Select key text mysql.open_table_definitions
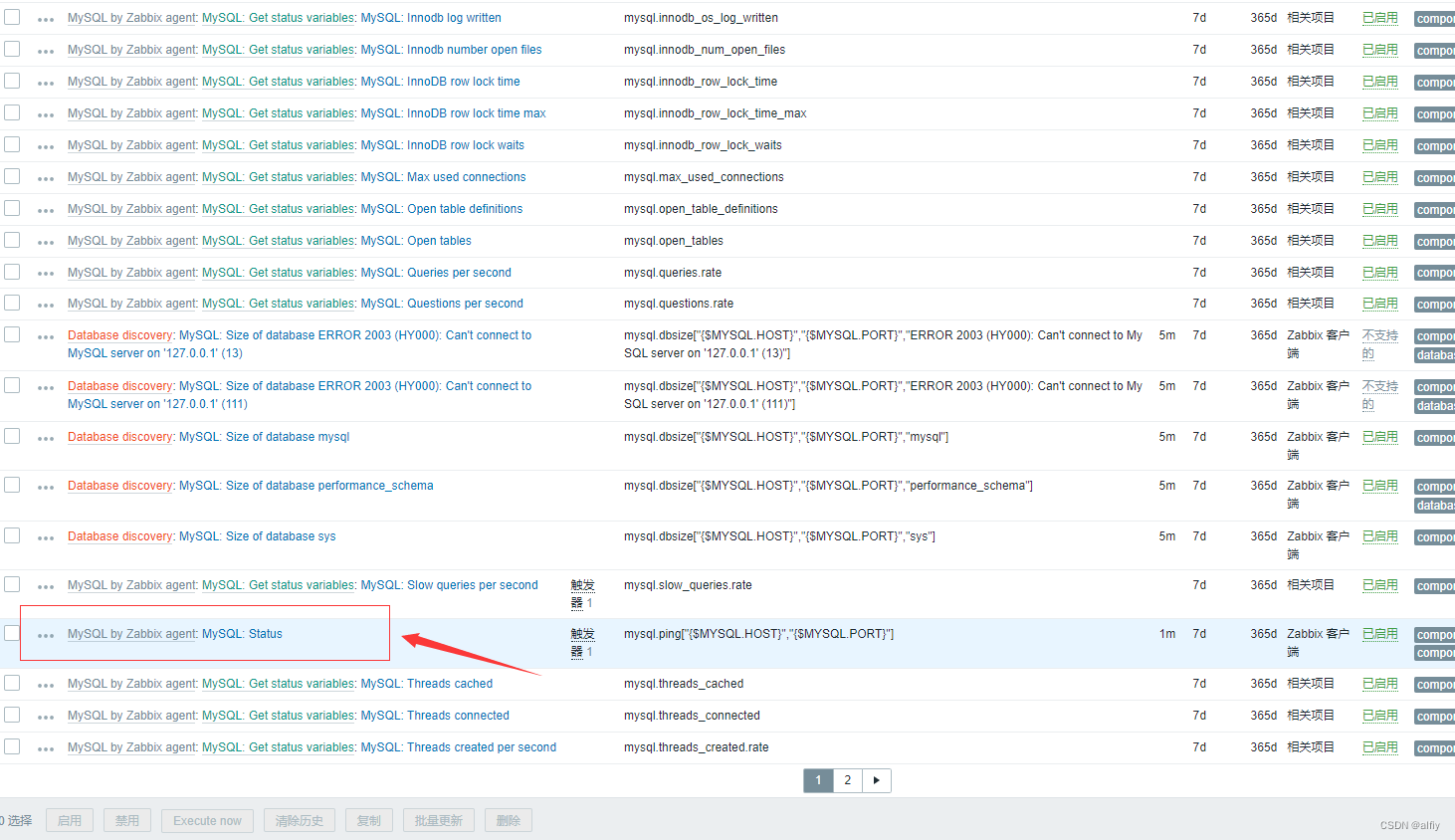1455x840 pixels. pyautogui.click(x=701, y=209)
